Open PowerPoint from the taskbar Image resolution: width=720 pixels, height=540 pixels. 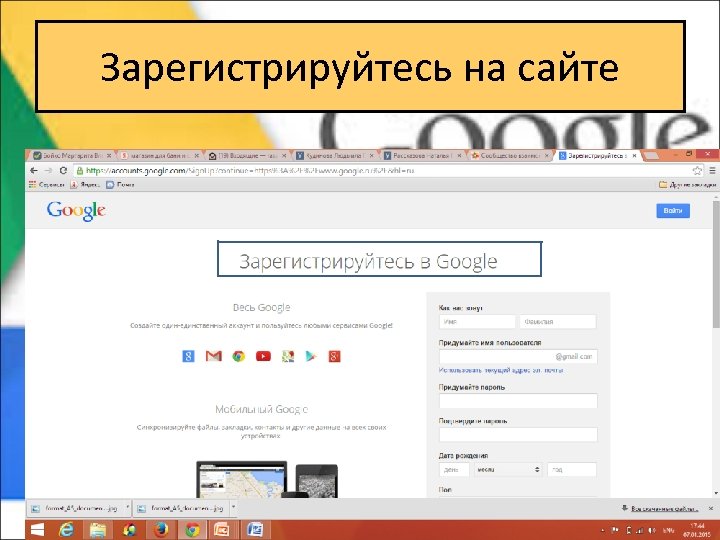pyautogui.click(x=223, y=530)
